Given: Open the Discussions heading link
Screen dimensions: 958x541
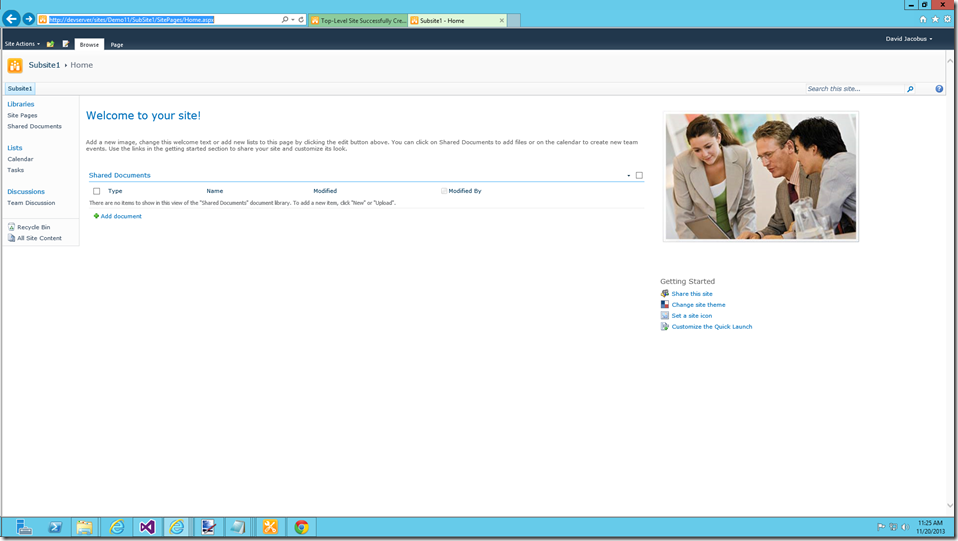Looking at the screenshot, I should (26, 191).
